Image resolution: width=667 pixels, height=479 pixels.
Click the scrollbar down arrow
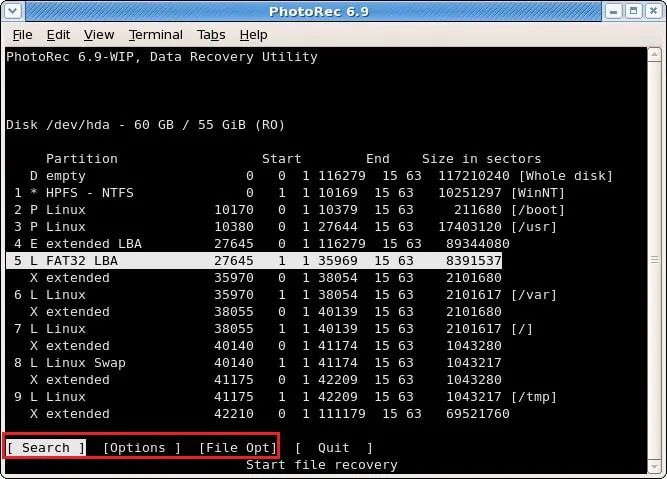click(654, 467)
